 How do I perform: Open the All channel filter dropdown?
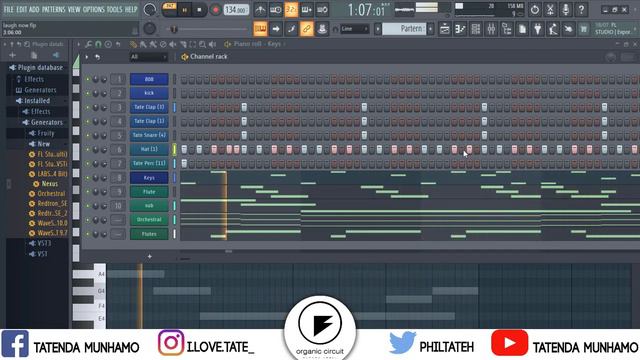[x=149, y=57]
